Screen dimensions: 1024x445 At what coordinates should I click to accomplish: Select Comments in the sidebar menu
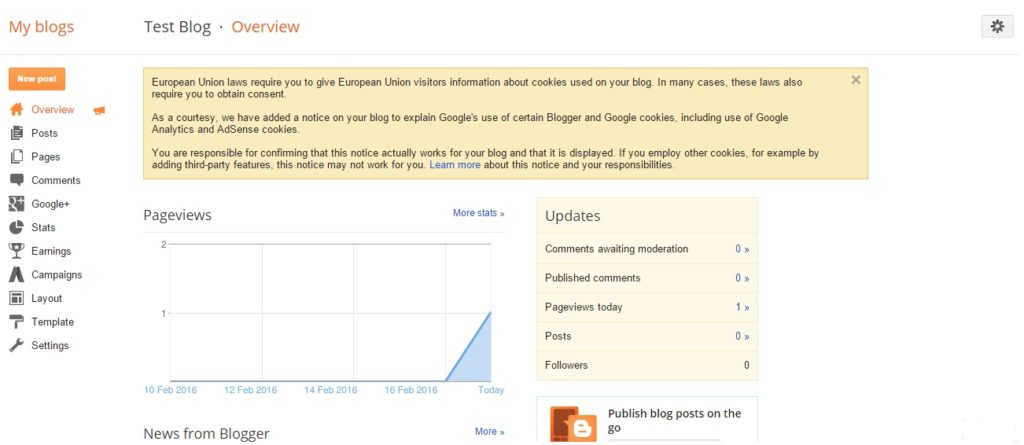click(56, 180)
